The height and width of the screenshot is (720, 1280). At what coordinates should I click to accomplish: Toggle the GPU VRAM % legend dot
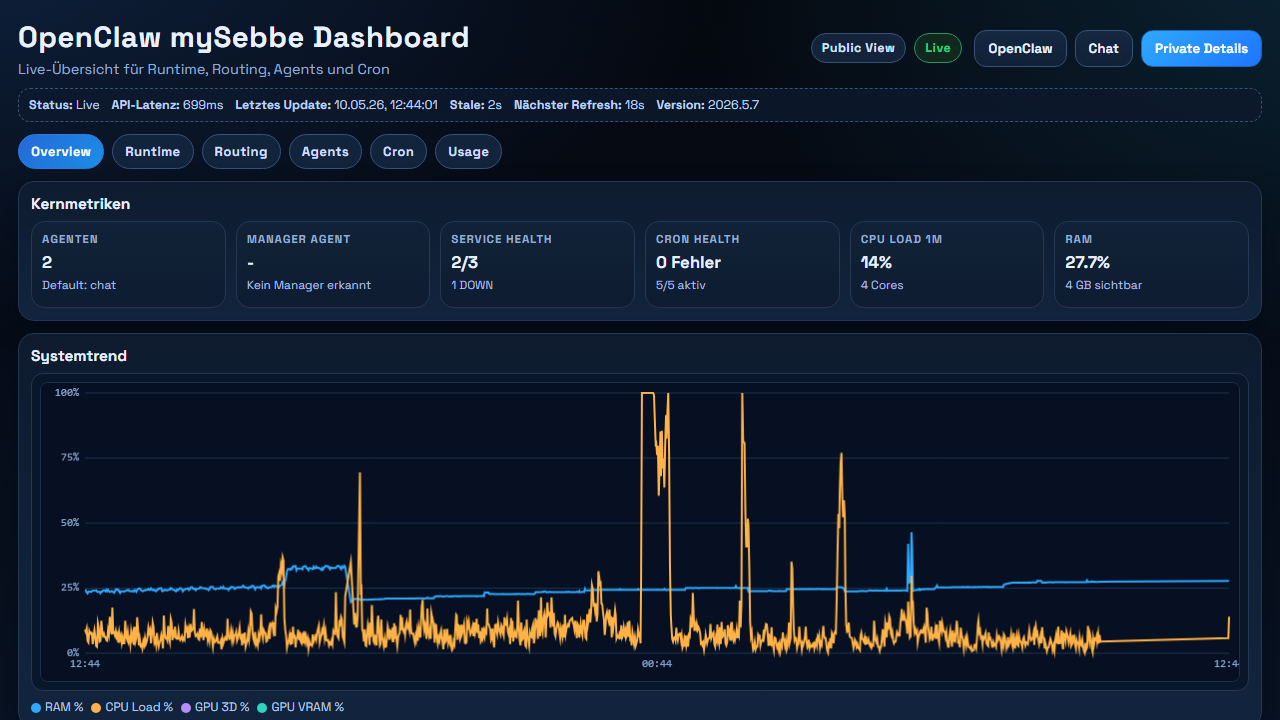click(262, 708)
